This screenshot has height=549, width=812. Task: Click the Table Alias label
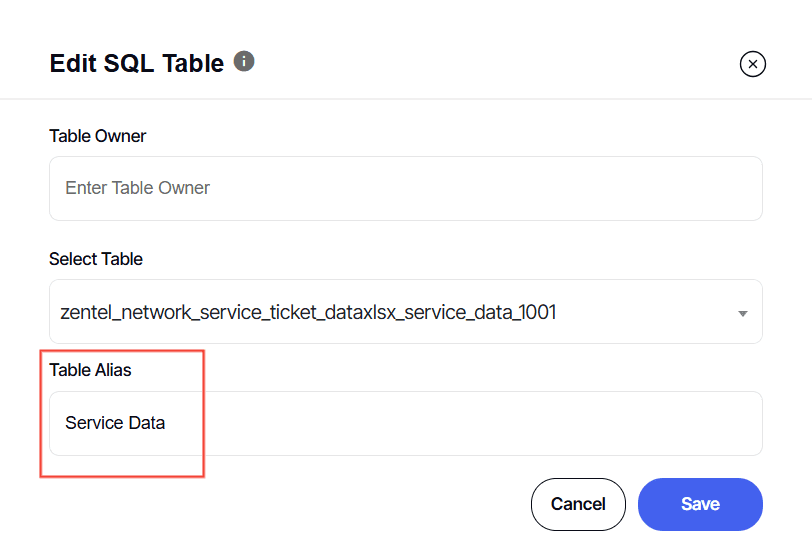[x=90, y=370]
